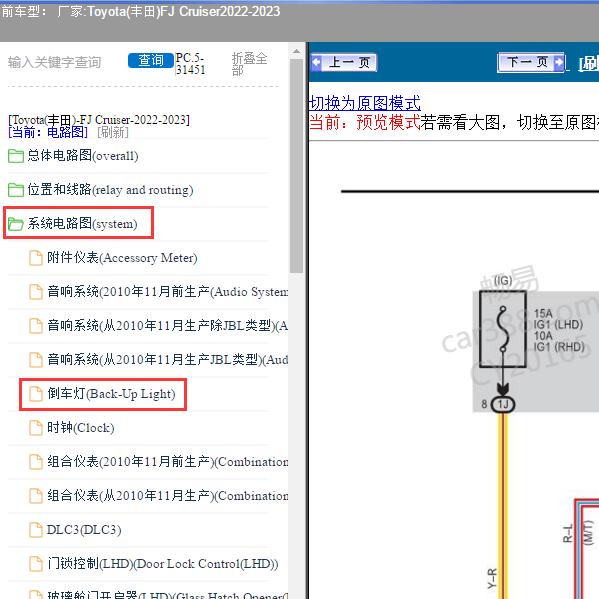Open DLC3(DLC3) diagram
599x599 pixels.
[x=84, y=529]
